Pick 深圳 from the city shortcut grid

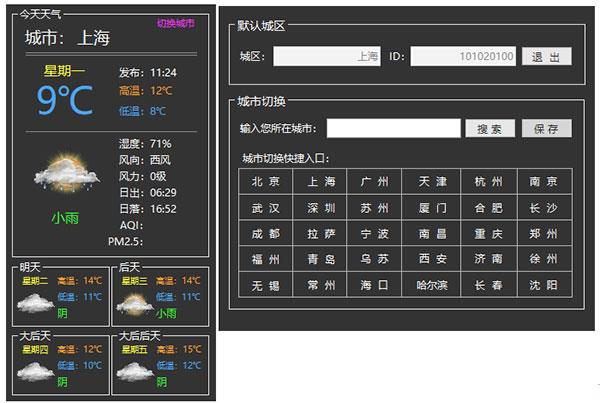(x=321, y=208)
